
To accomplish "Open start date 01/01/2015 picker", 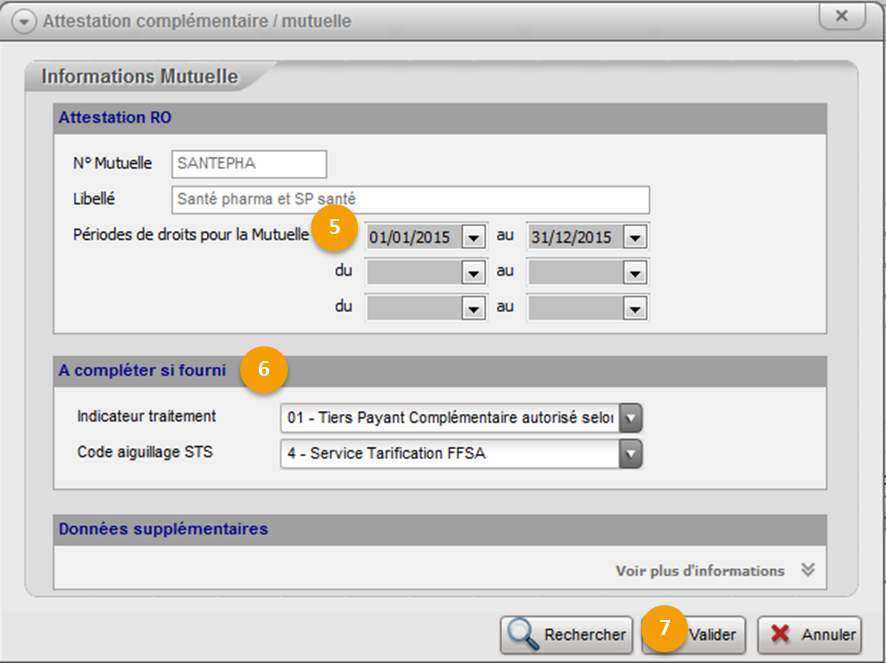I will (x=473, y=238).
